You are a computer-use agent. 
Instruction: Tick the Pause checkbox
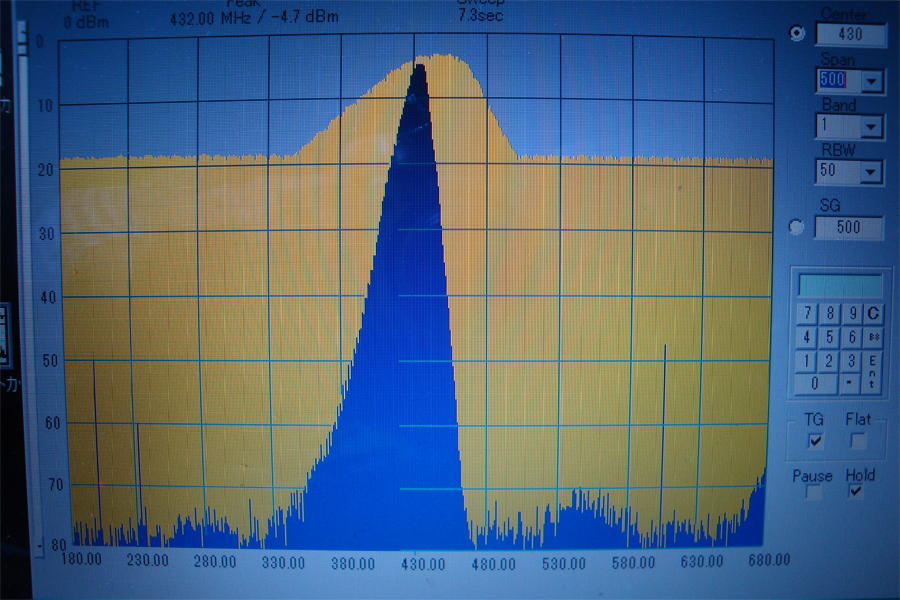pyautogui.click(x=813, y=494)
